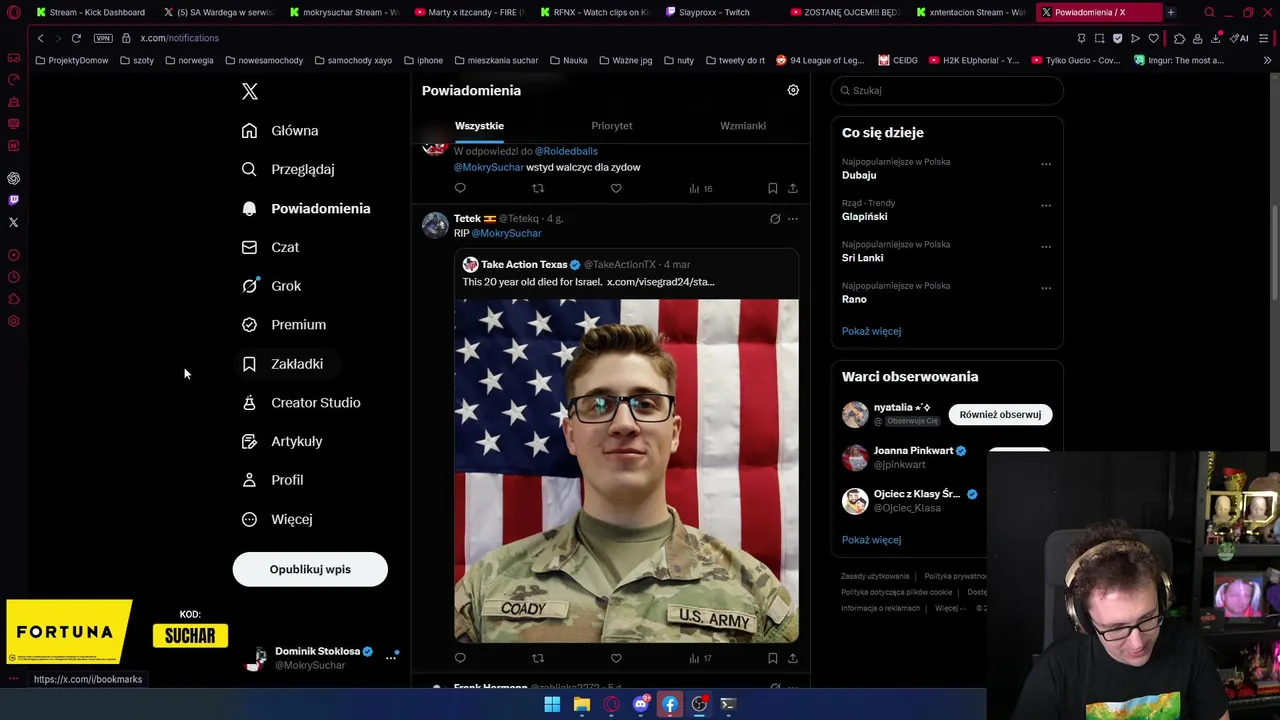Open Discord from taskbar
The height and width of the screenshot is (720, 1280).
[x=641, y=704]
